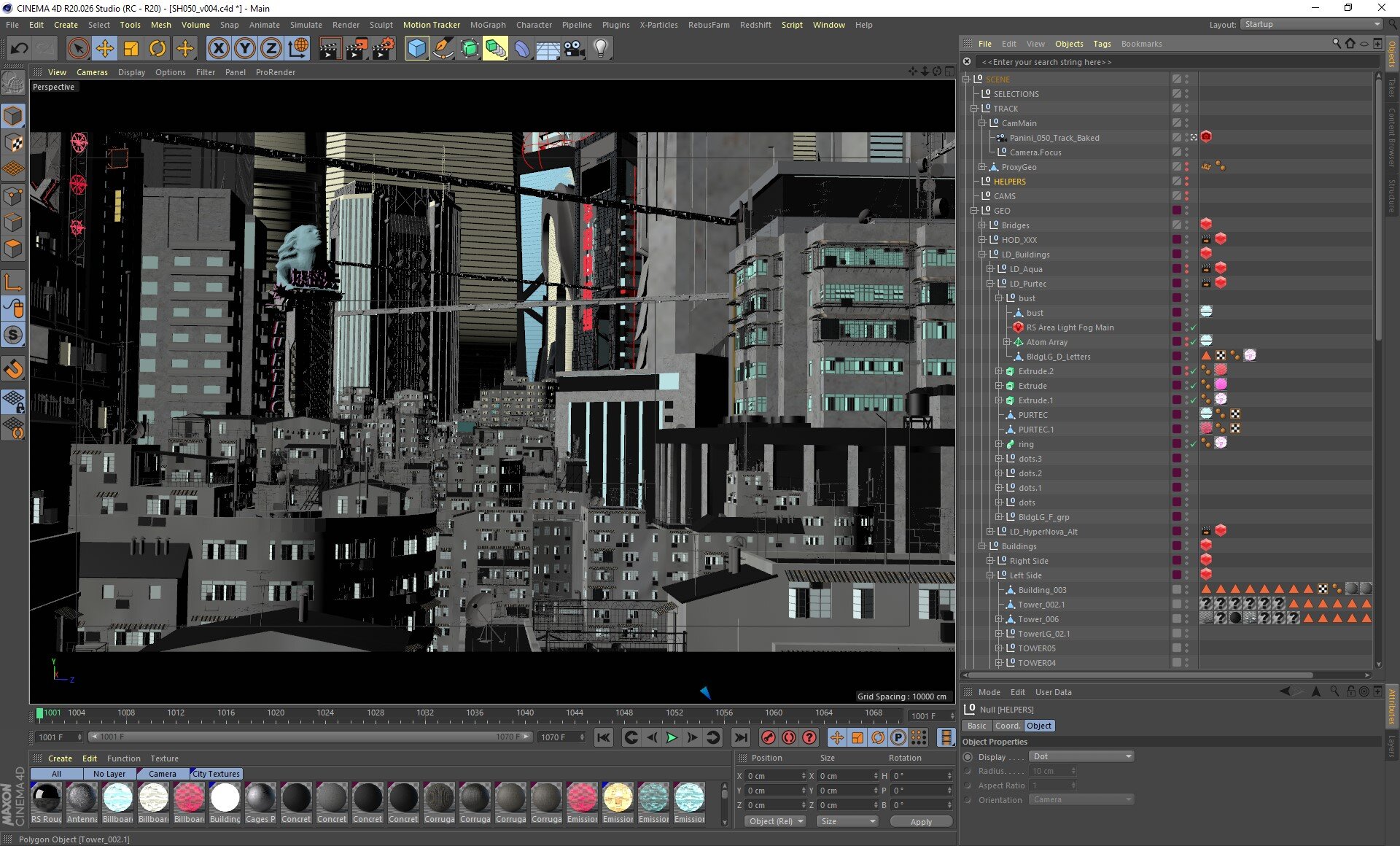Add a Cube primitive object
The height and width of the screenshot is (846, 1400).
tap(416, 49)
